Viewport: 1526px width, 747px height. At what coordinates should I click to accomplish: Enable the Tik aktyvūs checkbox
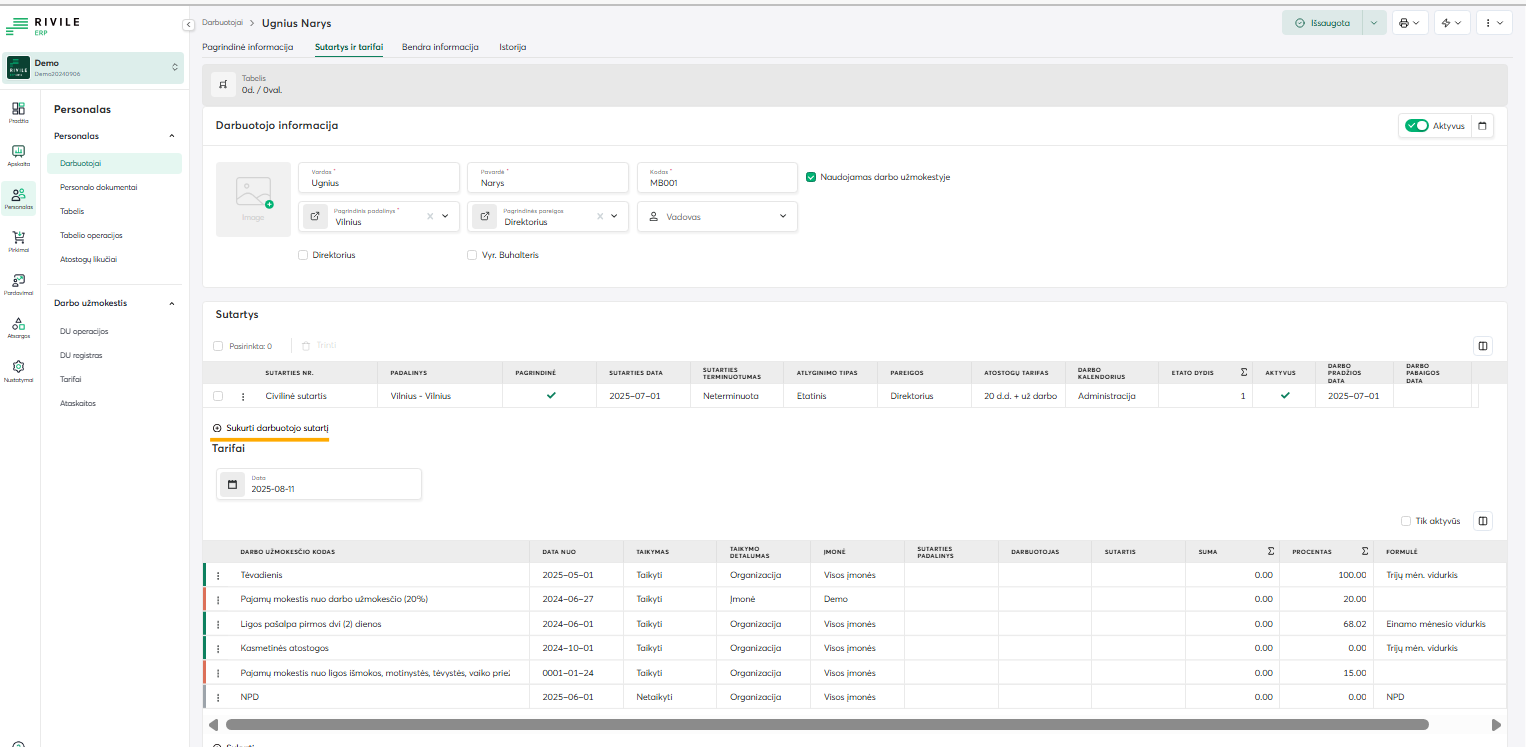[1406, 521]
